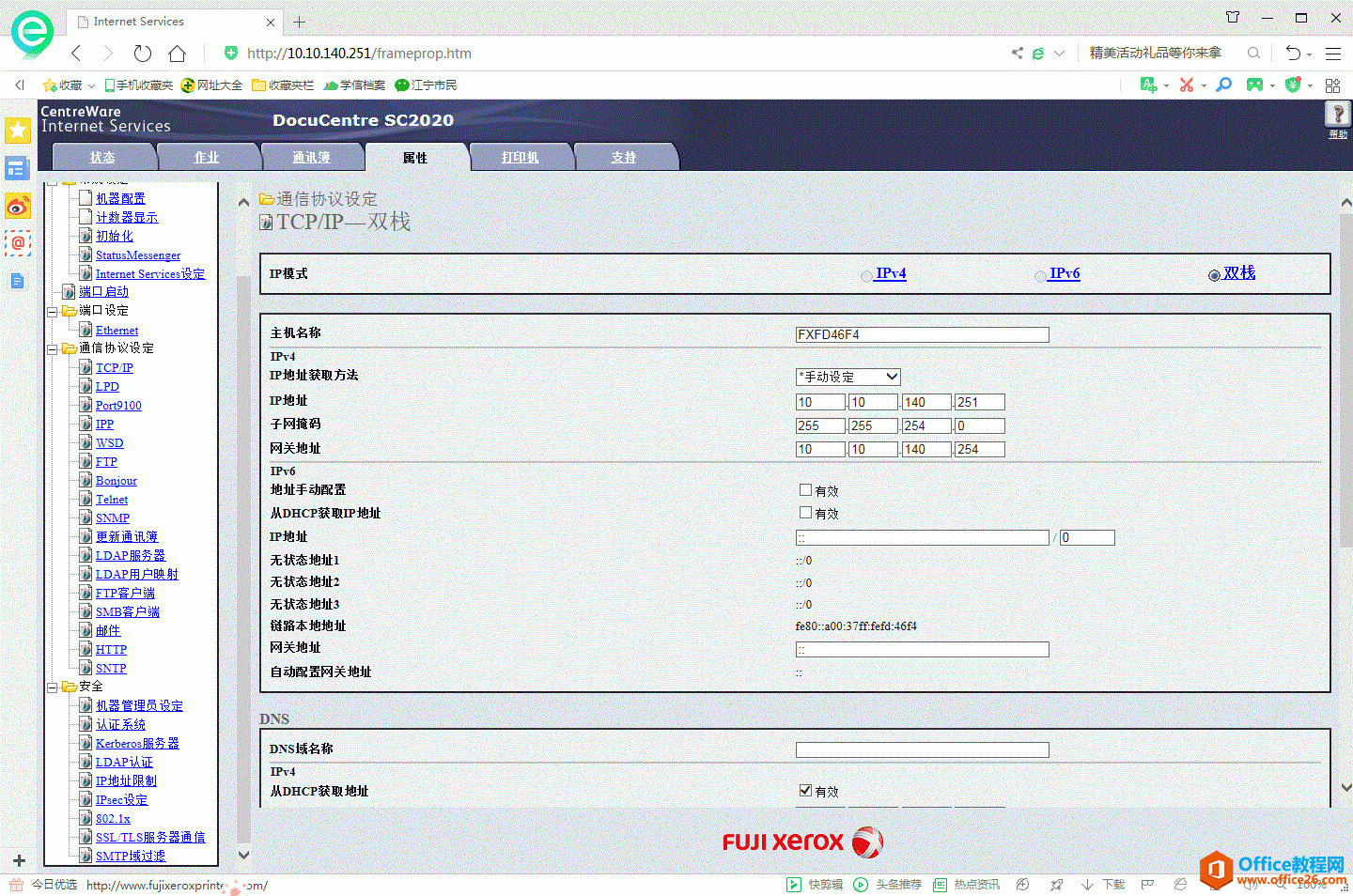
Task: Click the restore undo closed tab icon
Action: coord(1294,54)
